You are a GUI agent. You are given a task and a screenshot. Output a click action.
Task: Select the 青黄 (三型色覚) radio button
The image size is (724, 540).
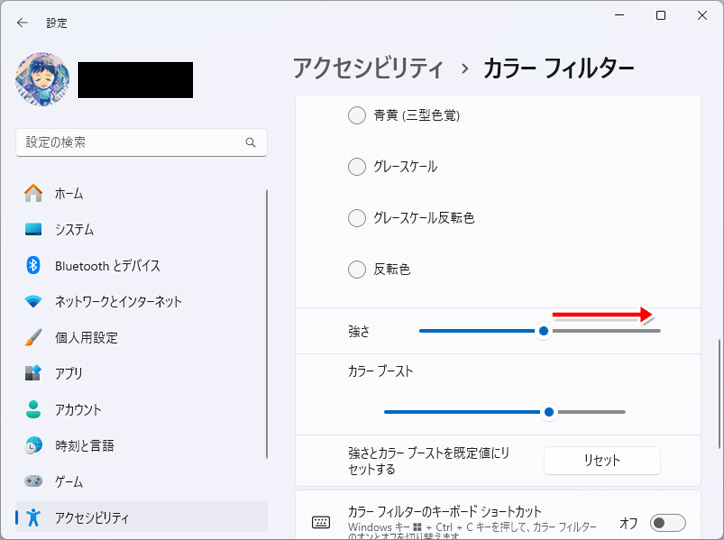coord(357,115)
